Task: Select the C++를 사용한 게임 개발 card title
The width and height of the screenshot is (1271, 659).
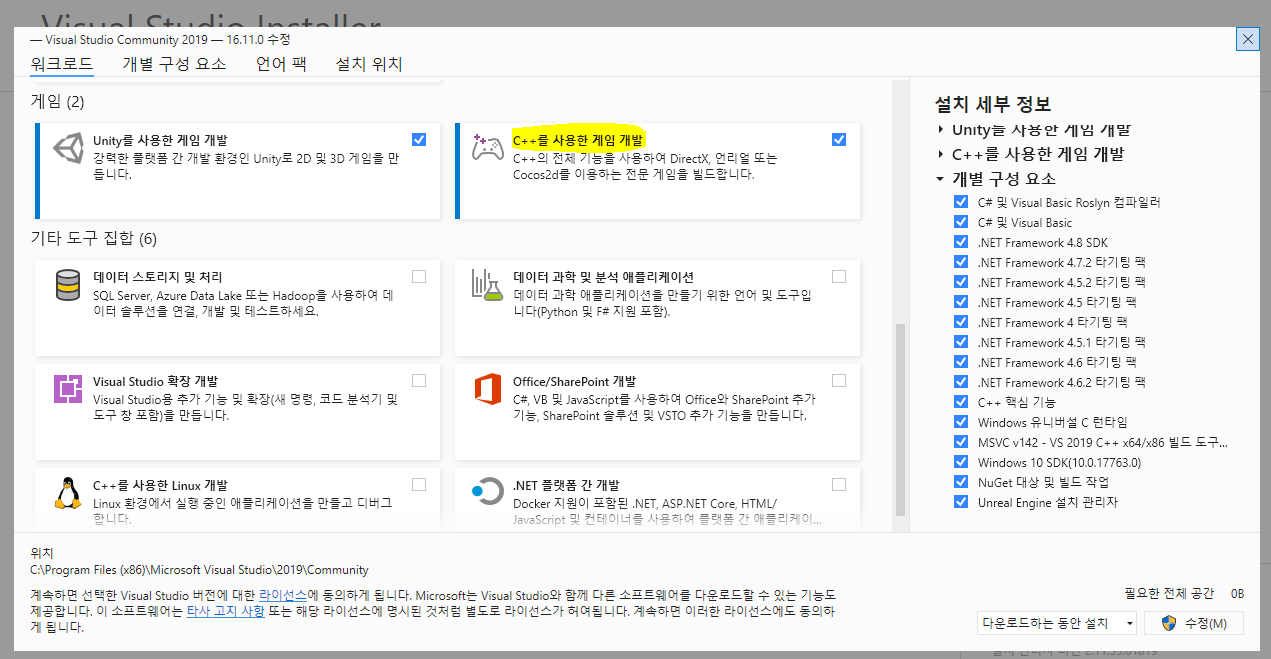Action: pos(578,139)
